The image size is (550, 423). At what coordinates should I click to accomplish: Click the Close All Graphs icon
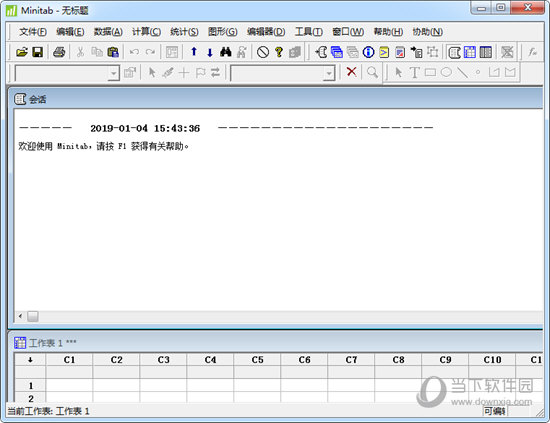507,52
